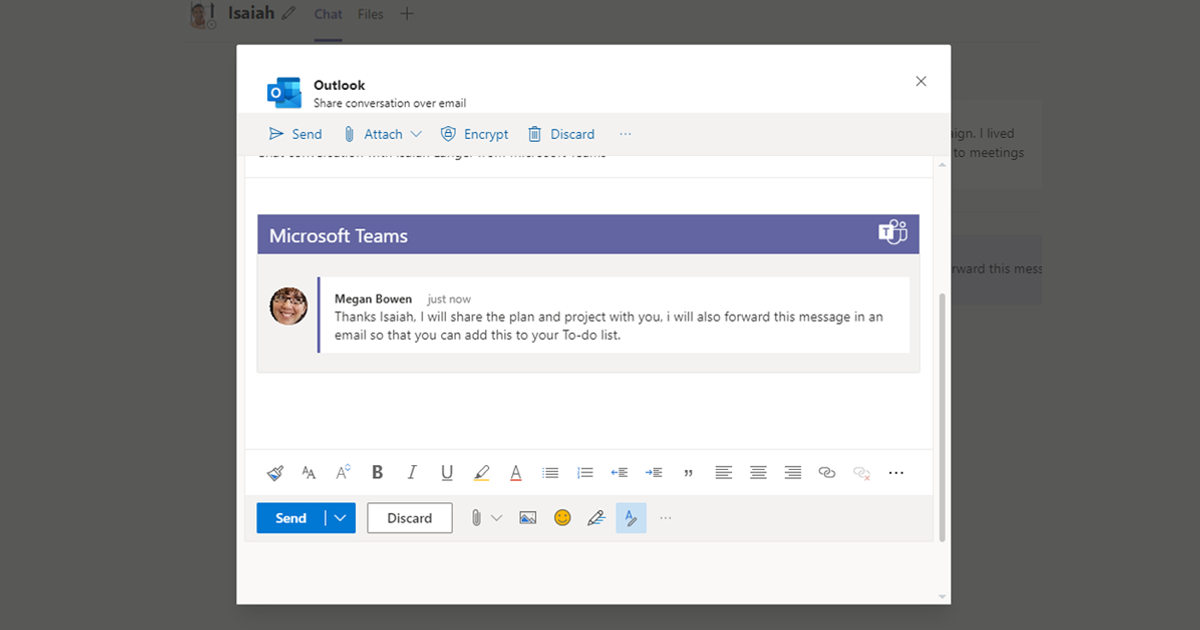Select the insert link icon
This screenshot has width=1200, height=630.
coord(827,472)
